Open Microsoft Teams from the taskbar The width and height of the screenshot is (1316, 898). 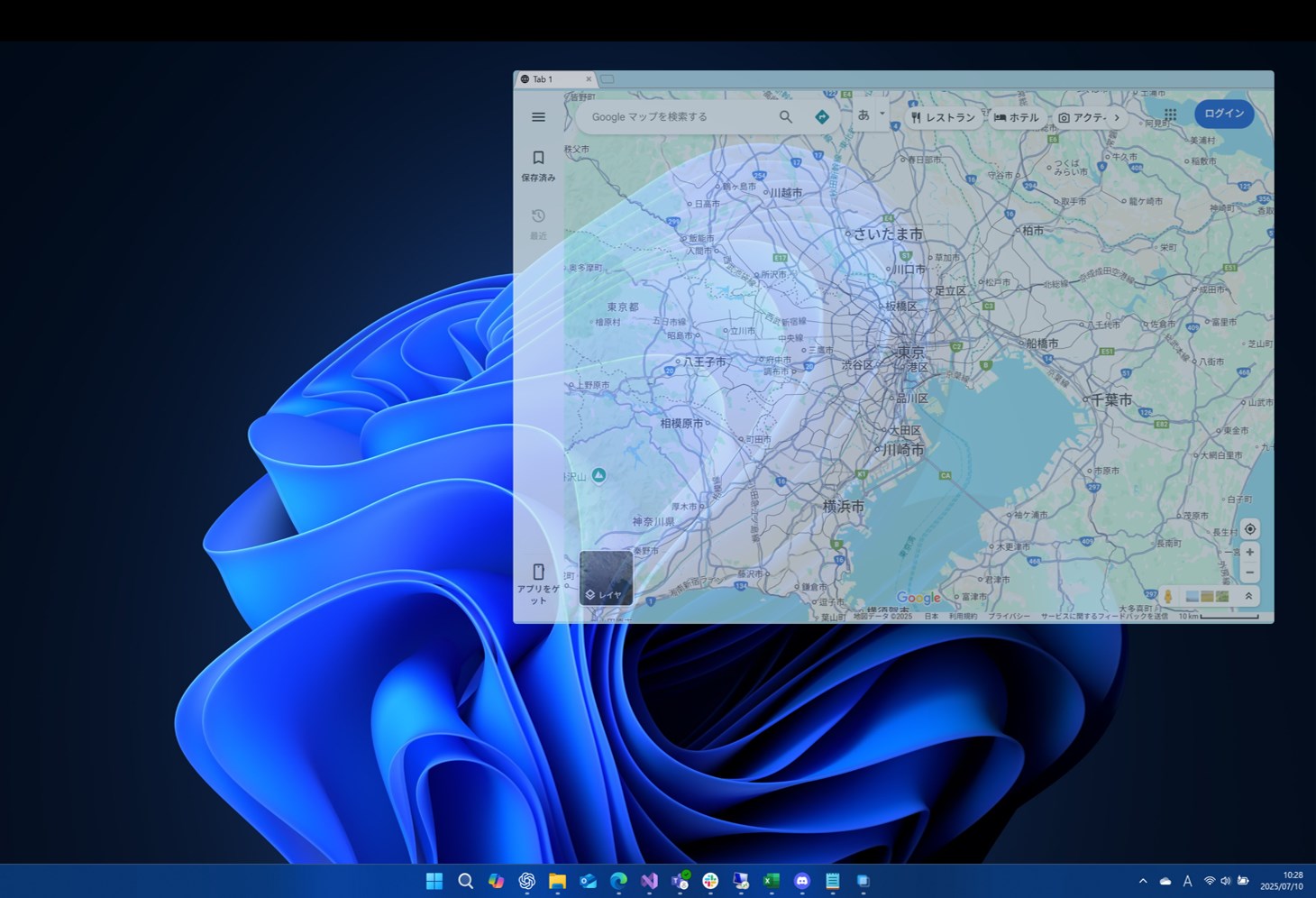pos(680,881)
